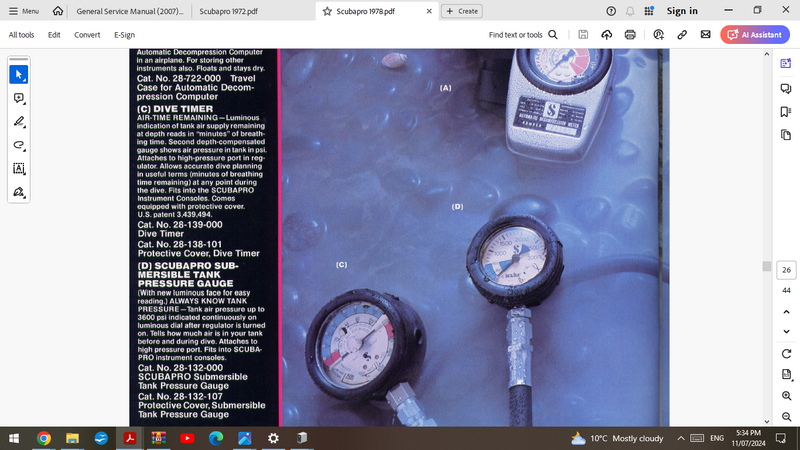
Task: Pick the highlighter pen tool
Action: point(19,122)
